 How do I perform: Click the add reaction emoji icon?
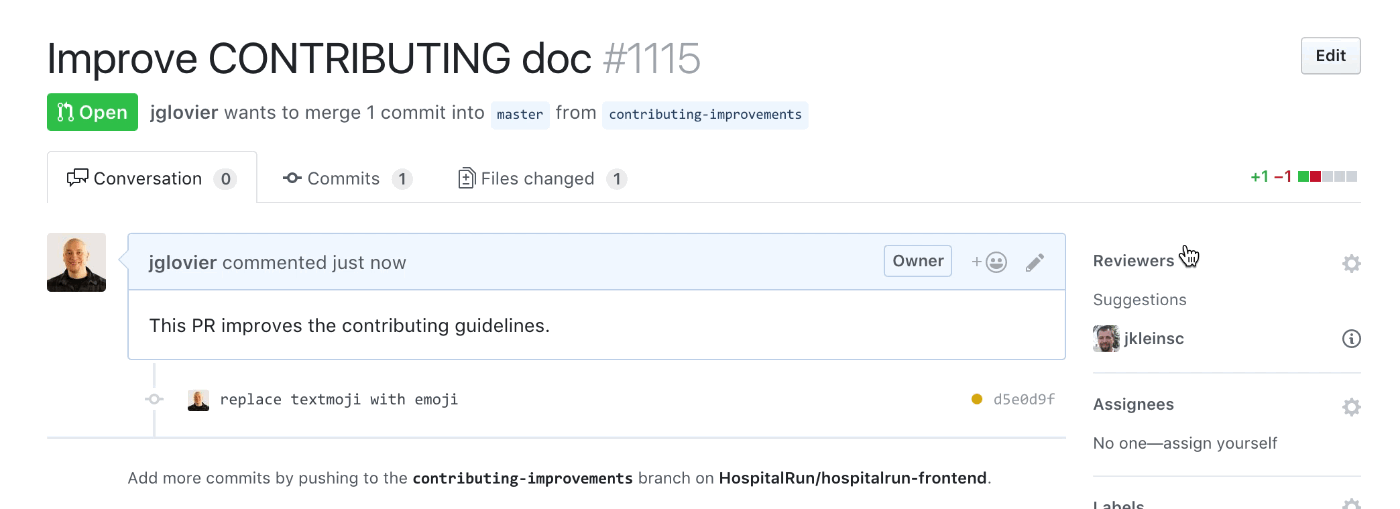[x=989, y=262]
